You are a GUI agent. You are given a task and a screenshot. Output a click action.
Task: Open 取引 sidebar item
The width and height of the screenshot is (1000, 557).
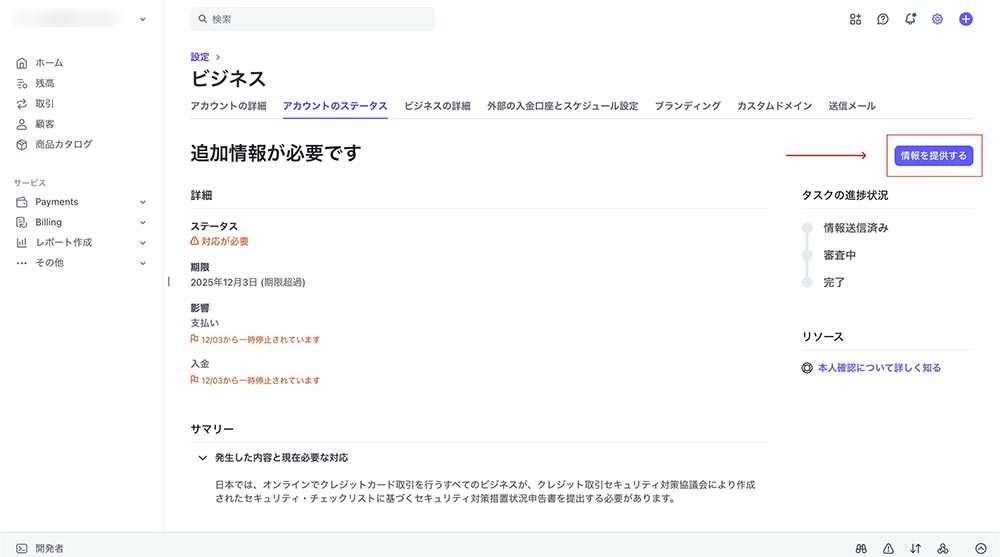45,104
